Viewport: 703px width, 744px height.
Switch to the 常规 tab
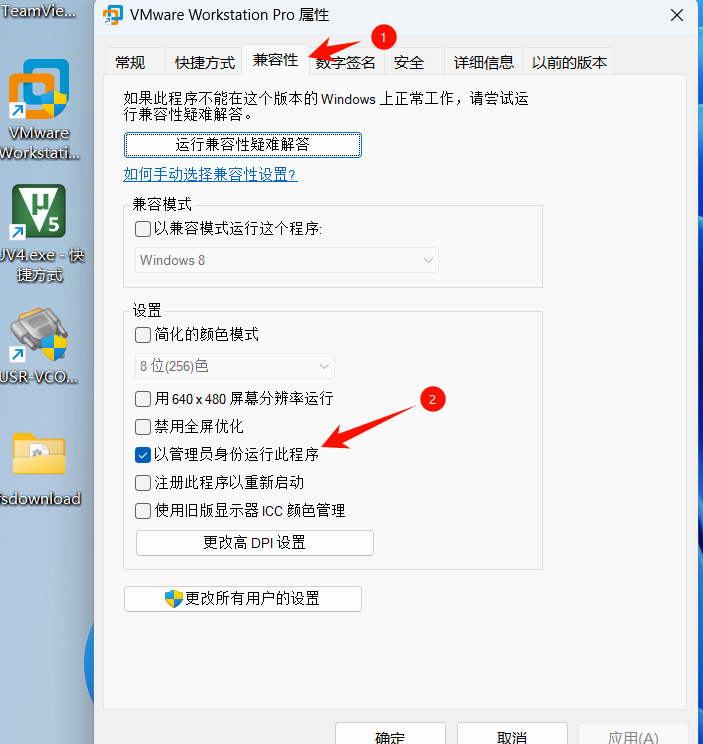click(x=130, y=62)
